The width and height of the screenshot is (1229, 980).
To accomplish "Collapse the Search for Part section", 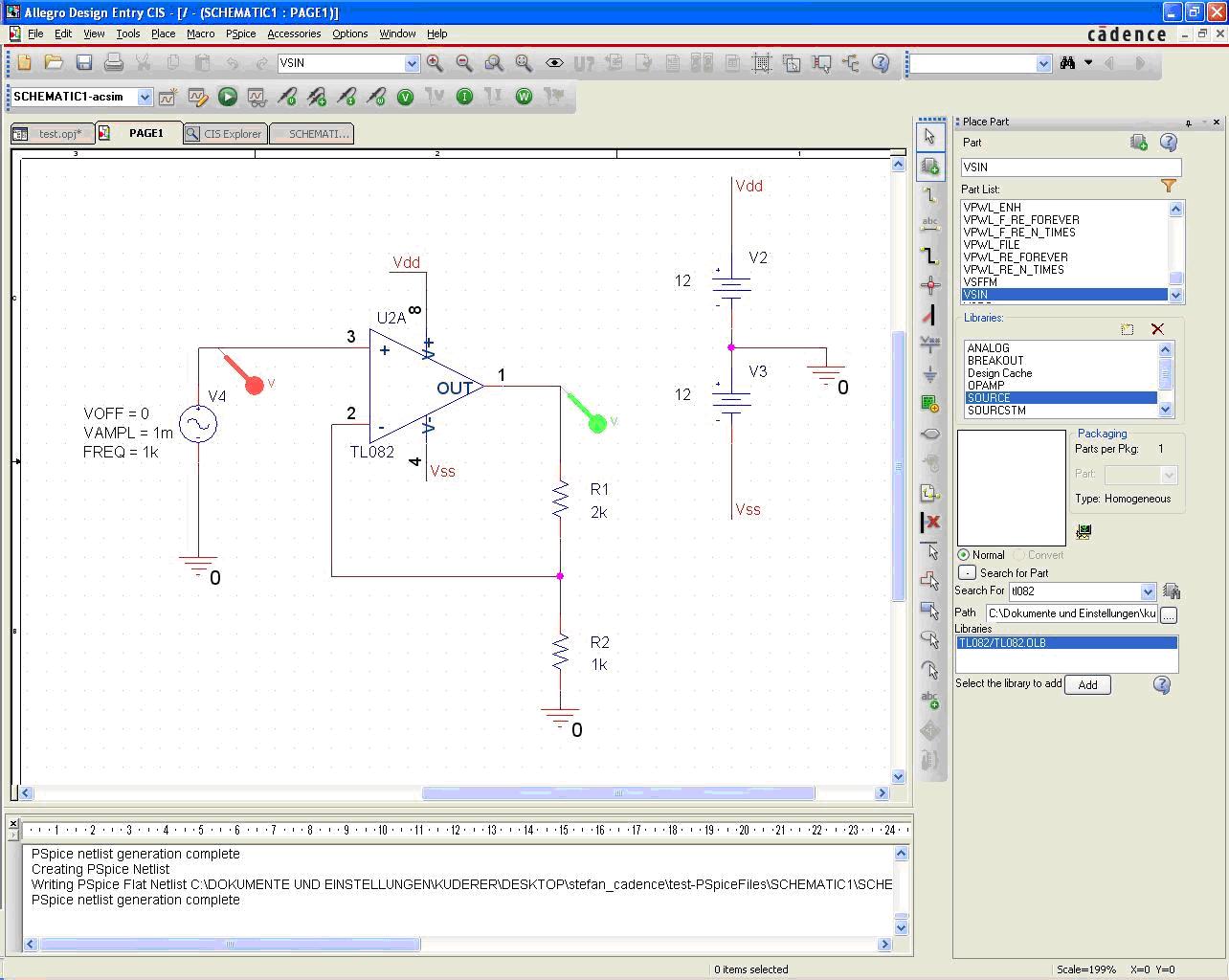I will (967, 572).
